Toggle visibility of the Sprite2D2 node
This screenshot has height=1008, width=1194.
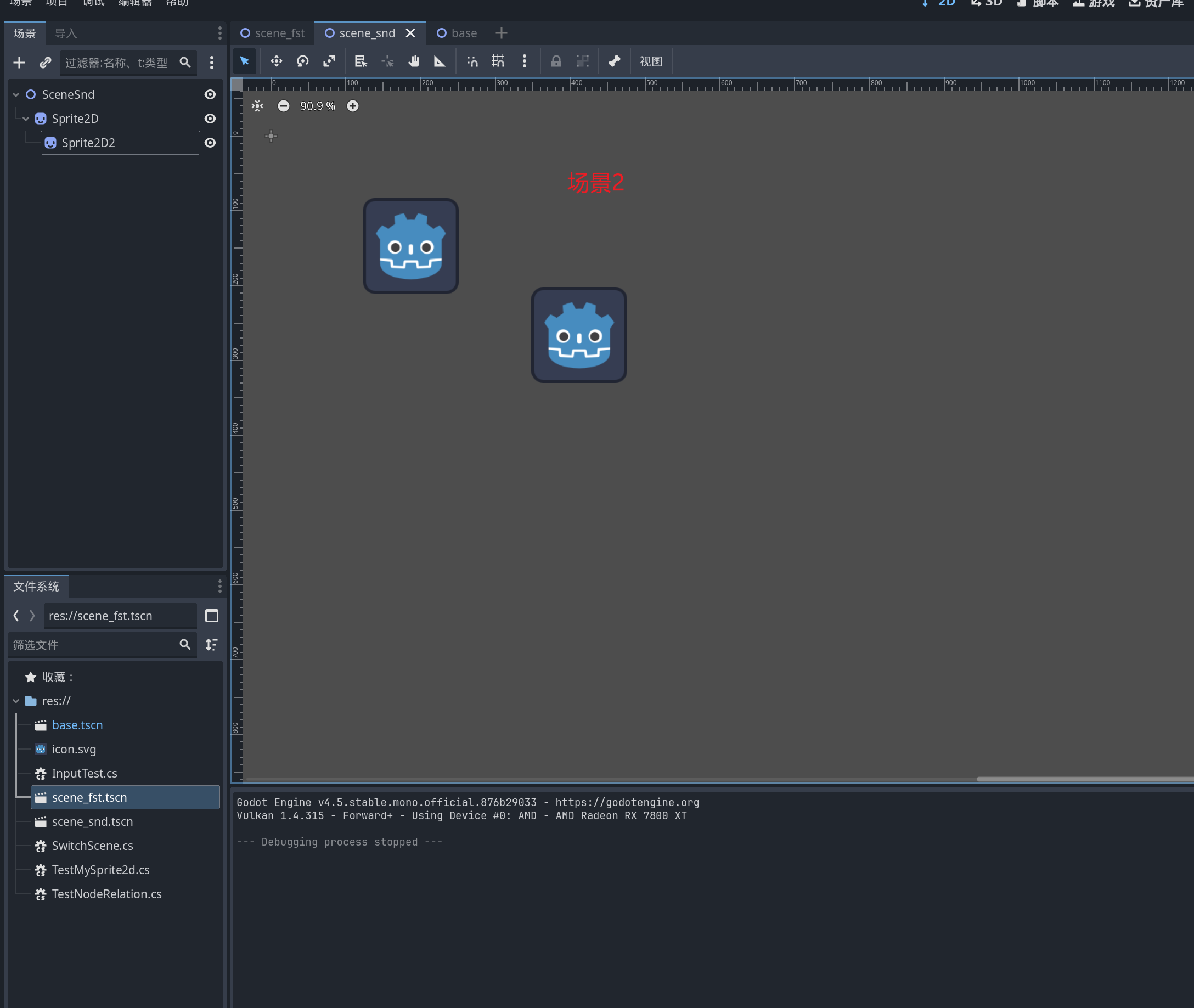tap(210, 142)
